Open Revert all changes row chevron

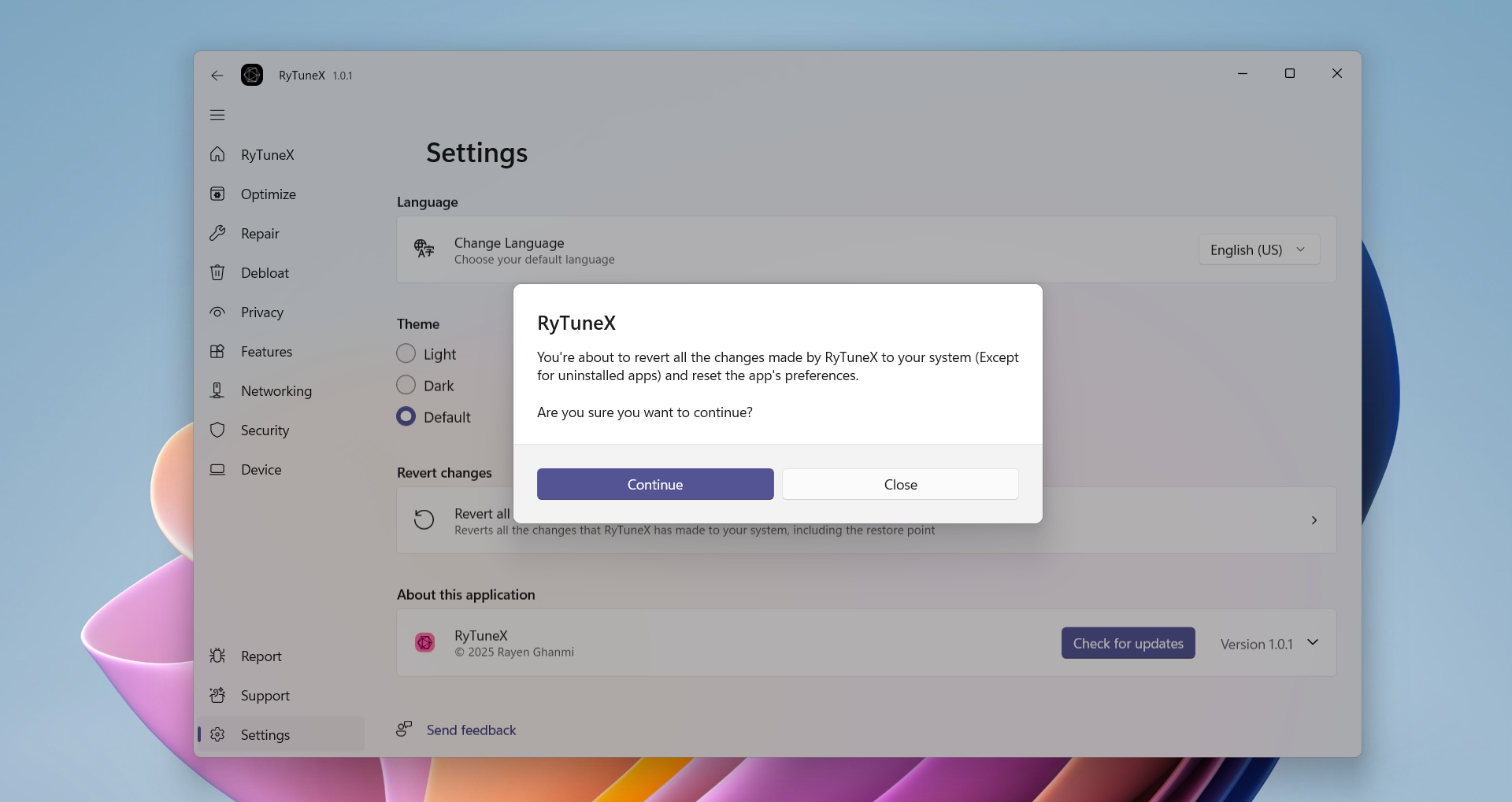coord(1314,520)
